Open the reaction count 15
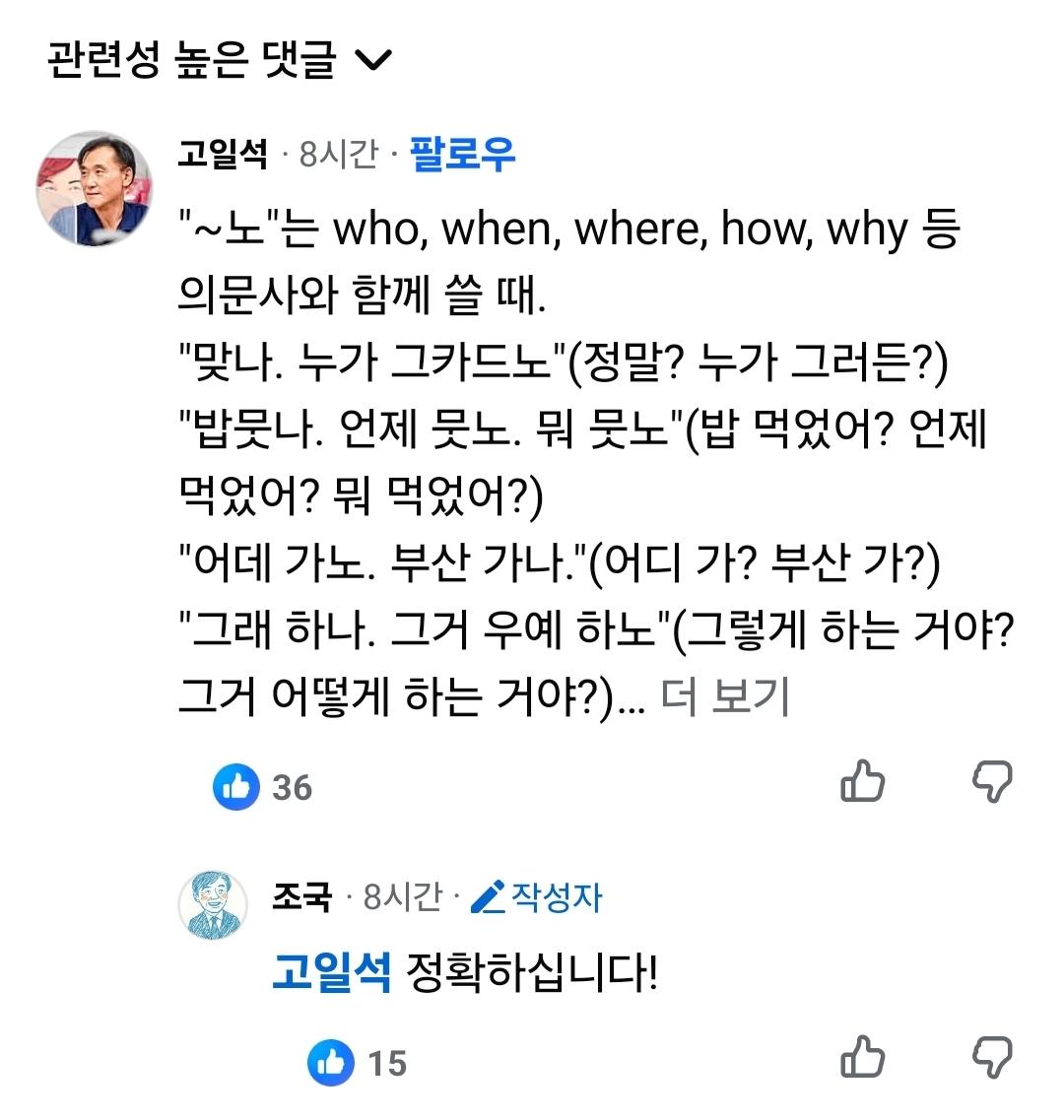Viewport: 1064px width, 1120px height. [387, 1063]
